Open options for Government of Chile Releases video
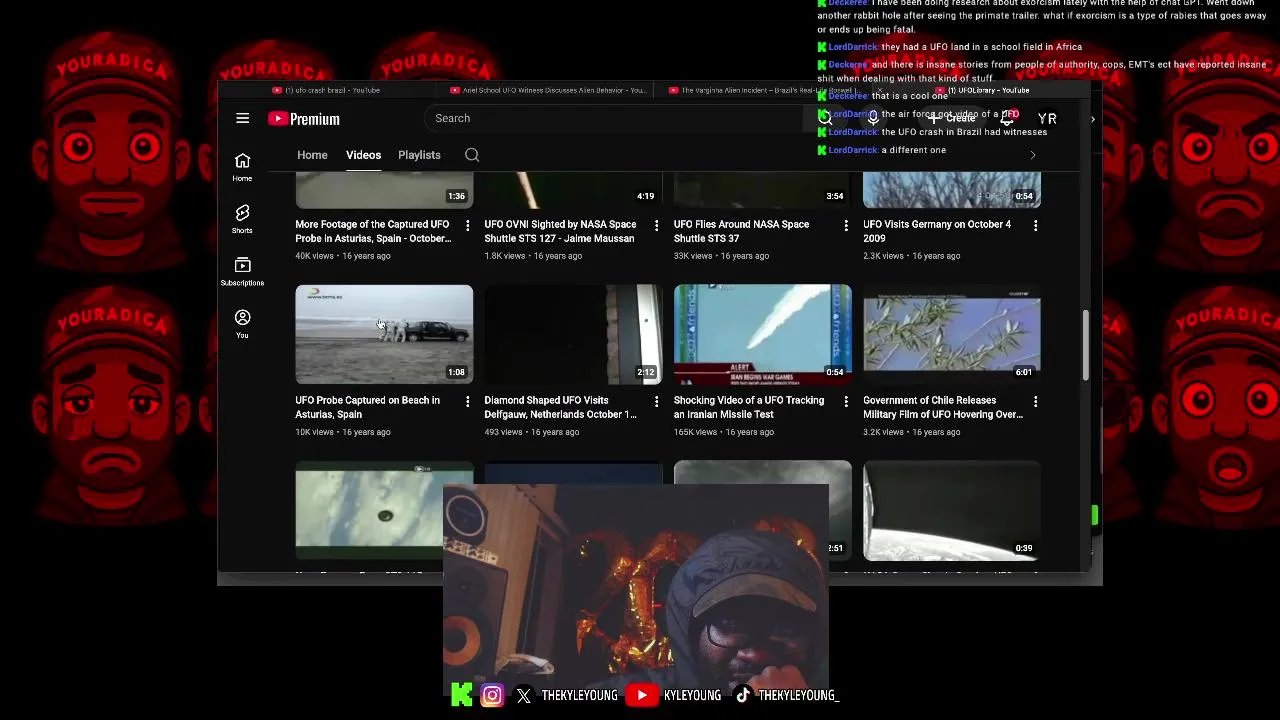 coord(1035,401)
